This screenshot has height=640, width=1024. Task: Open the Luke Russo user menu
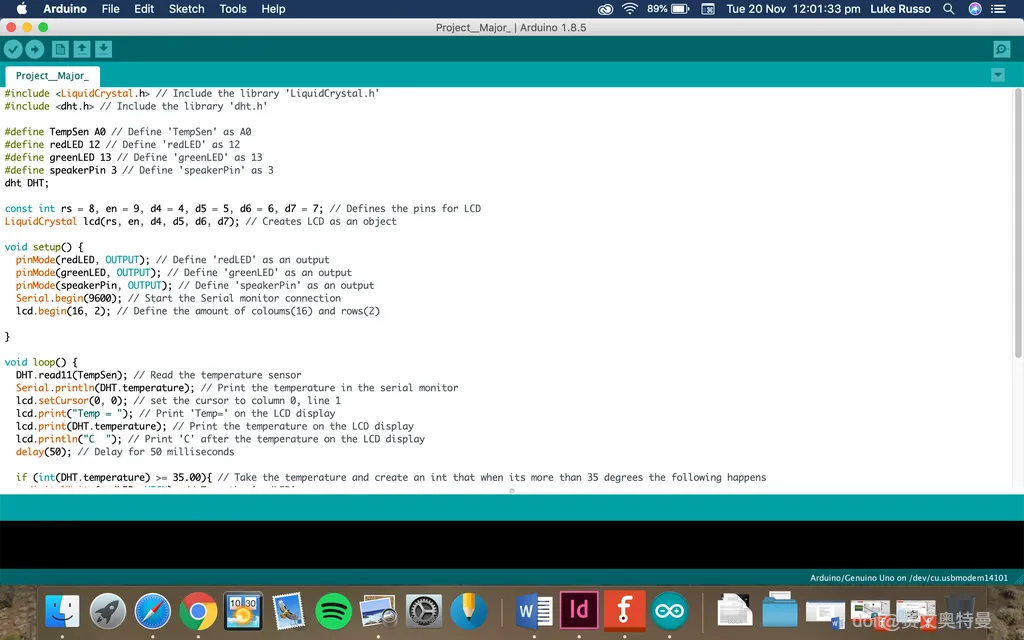click(x=900, y=8)
